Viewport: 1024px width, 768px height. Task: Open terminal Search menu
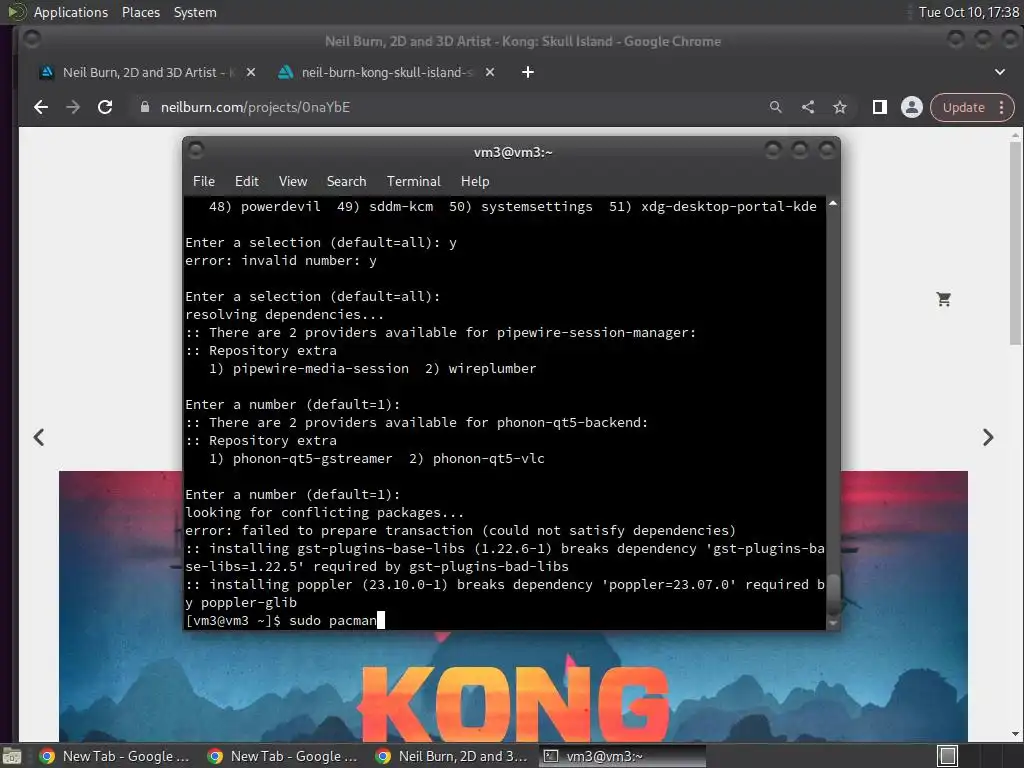pos(346,182)
